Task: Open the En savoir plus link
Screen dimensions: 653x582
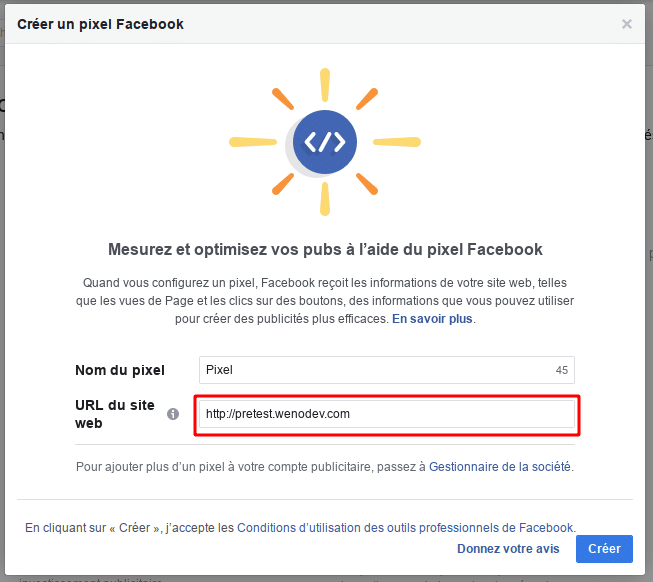Action: [x=432, y=318]
